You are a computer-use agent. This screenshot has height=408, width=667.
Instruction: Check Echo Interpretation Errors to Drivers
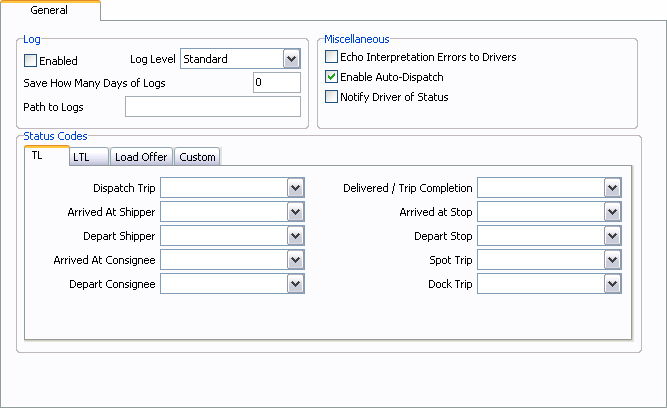(x=332, y=58)
